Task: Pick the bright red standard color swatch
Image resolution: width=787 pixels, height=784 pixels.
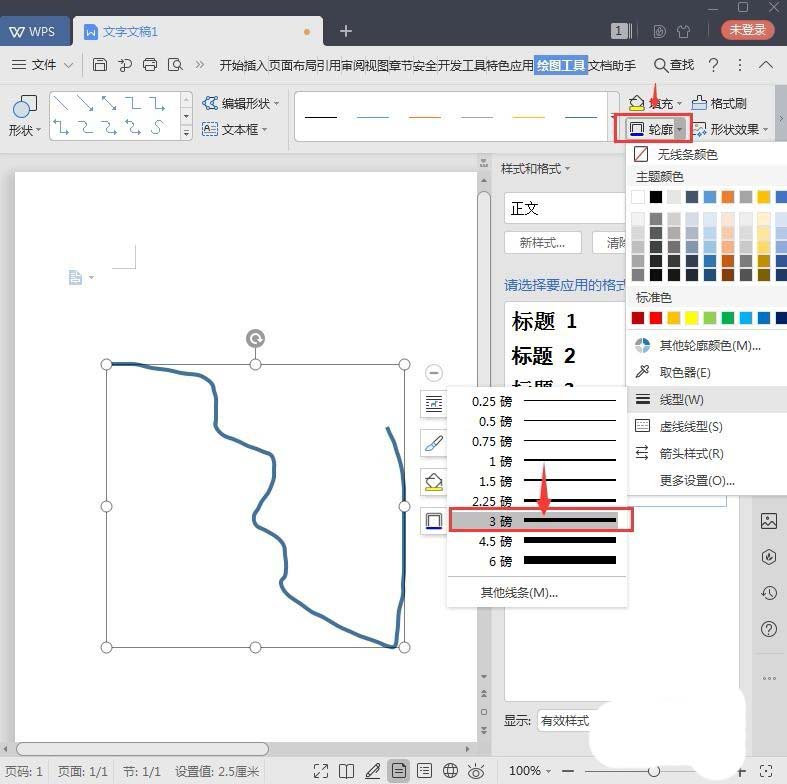Action: click(655, 318)
